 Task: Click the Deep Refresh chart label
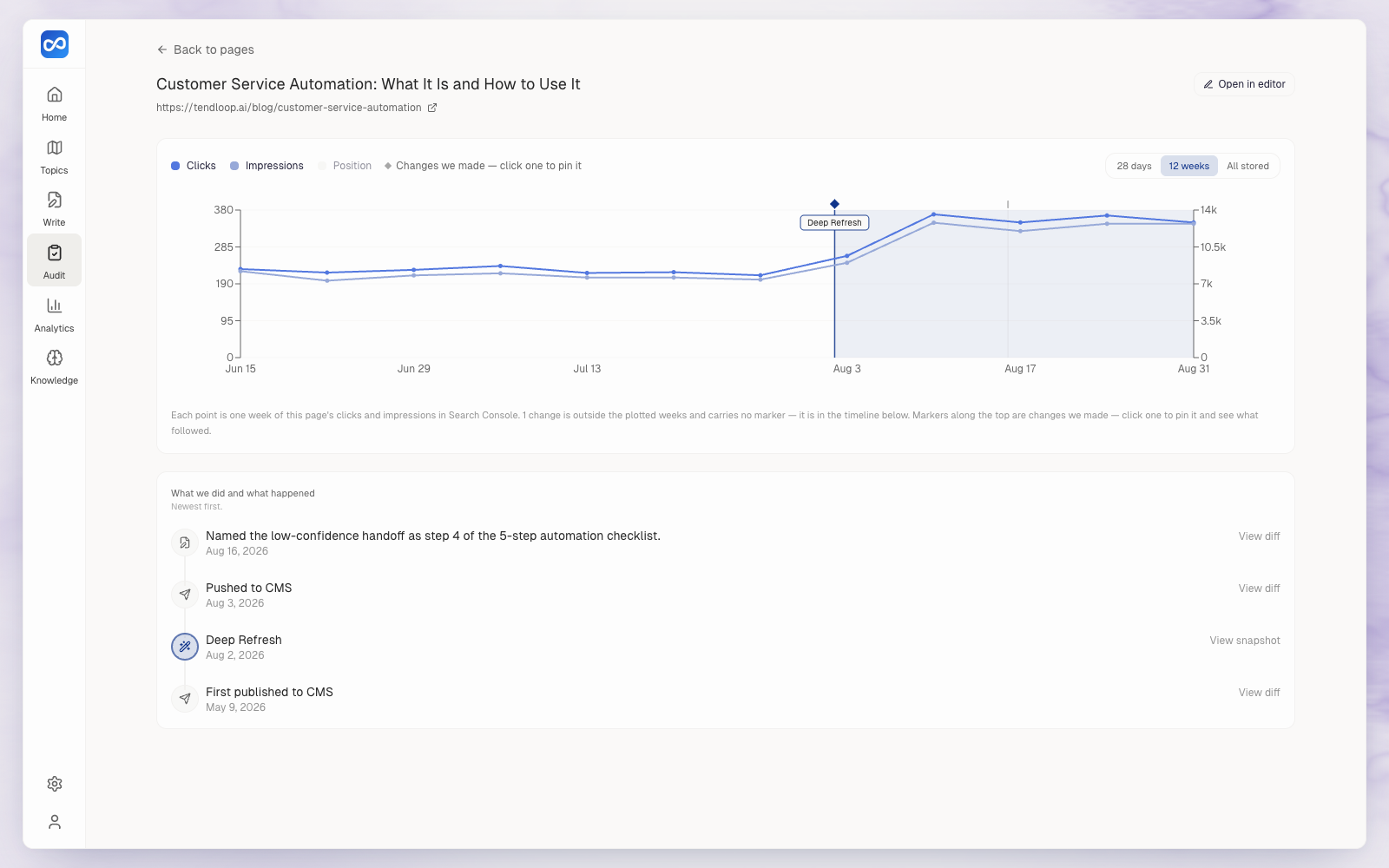pos(834,223)
